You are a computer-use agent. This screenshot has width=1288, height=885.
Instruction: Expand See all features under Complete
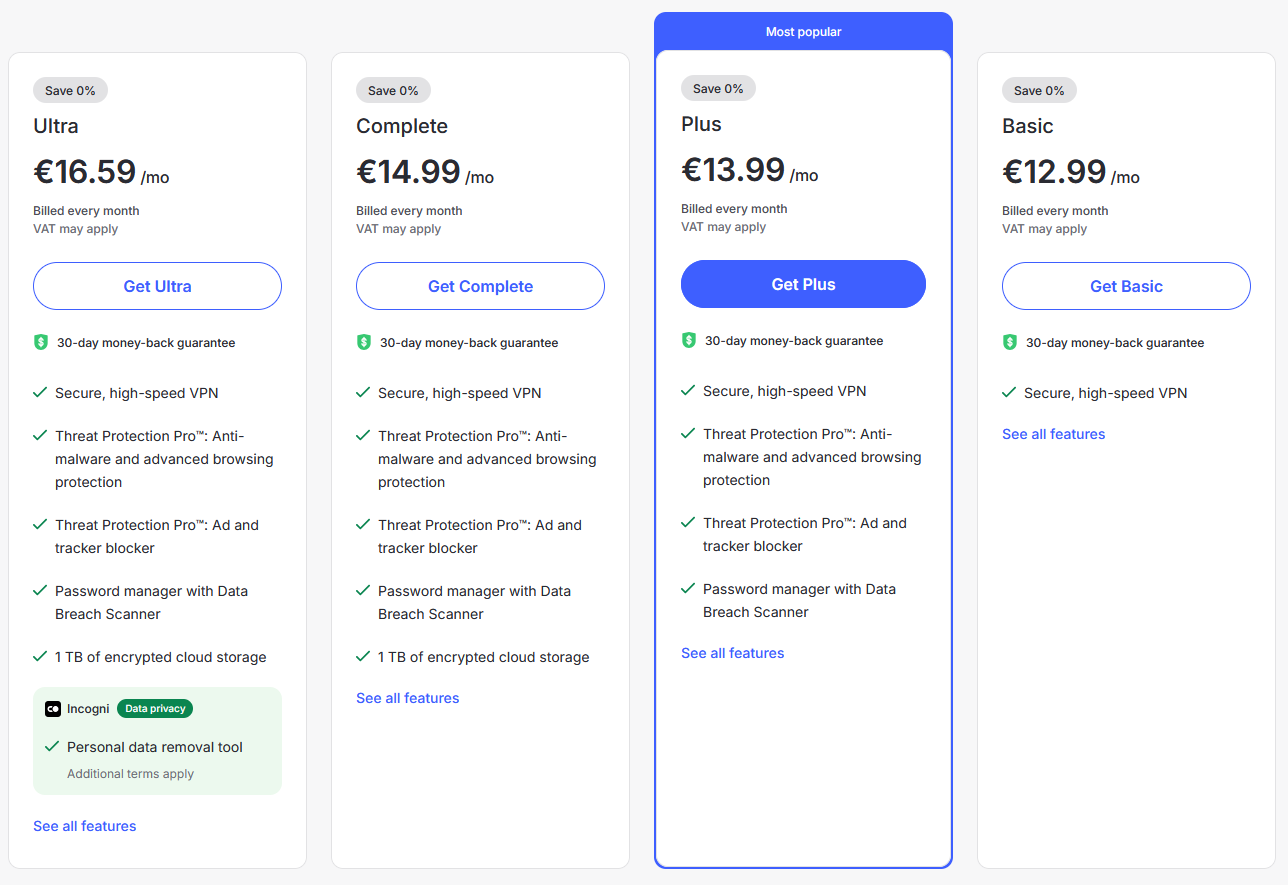click(x=408, y=698)
